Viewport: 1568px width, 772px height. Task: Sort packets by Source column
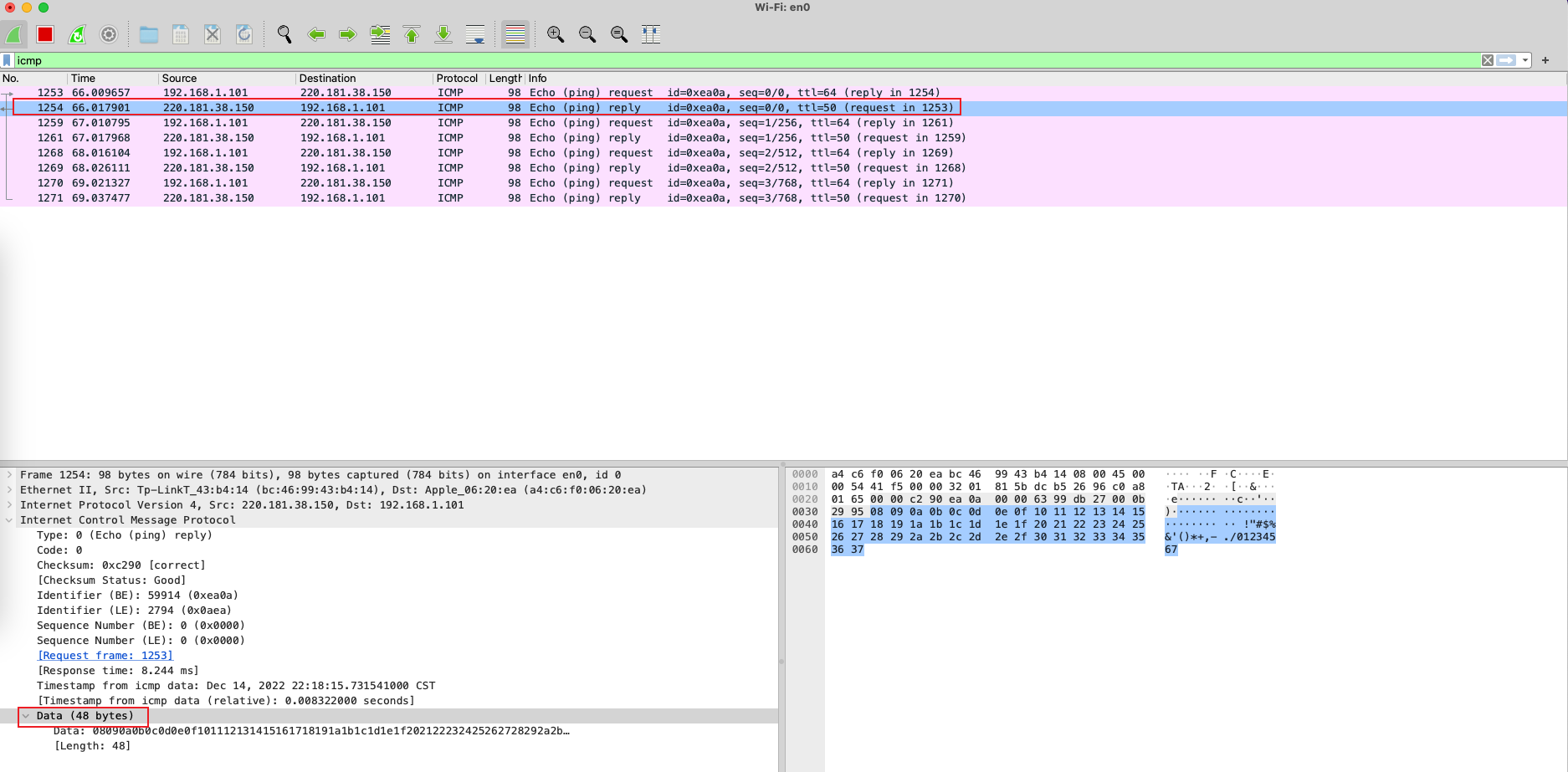228,78
